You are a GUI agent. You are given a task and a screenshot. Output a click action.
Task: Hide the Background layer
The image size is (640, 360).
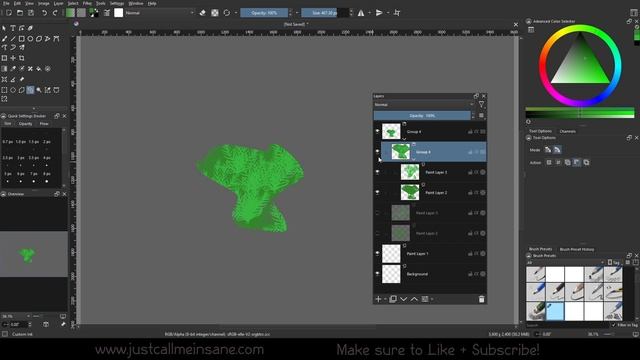(x=377, y=274)
